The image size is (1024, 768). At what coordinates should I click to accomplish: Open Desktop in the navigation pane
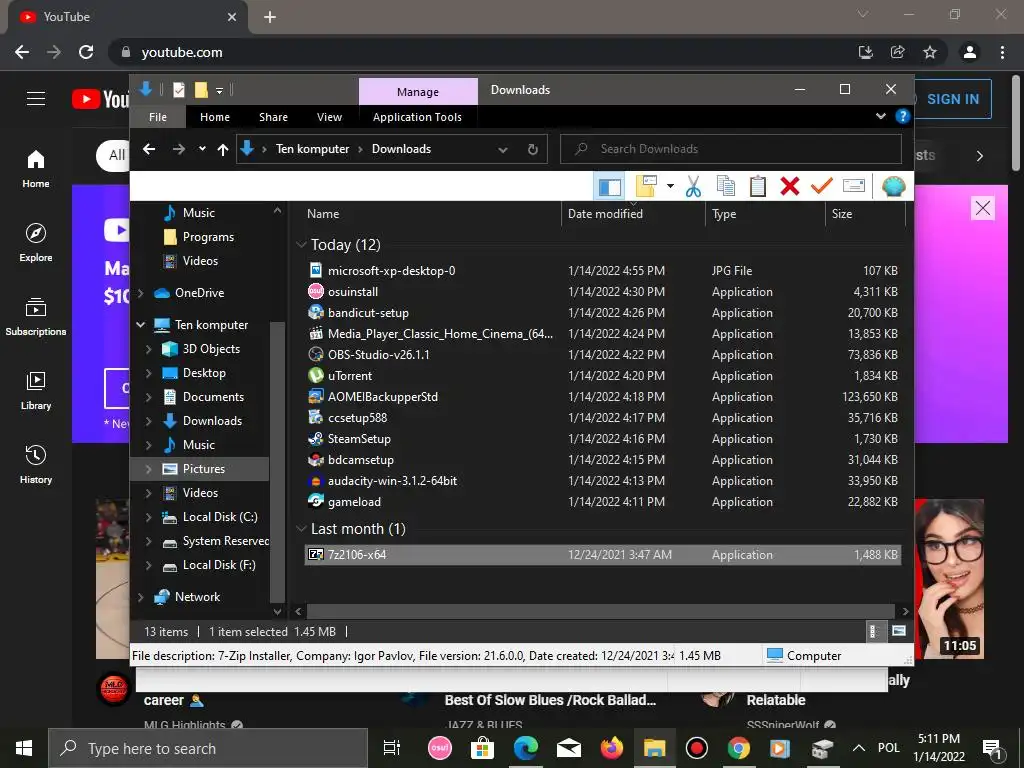pyautogui.click(x=204, y=373)
